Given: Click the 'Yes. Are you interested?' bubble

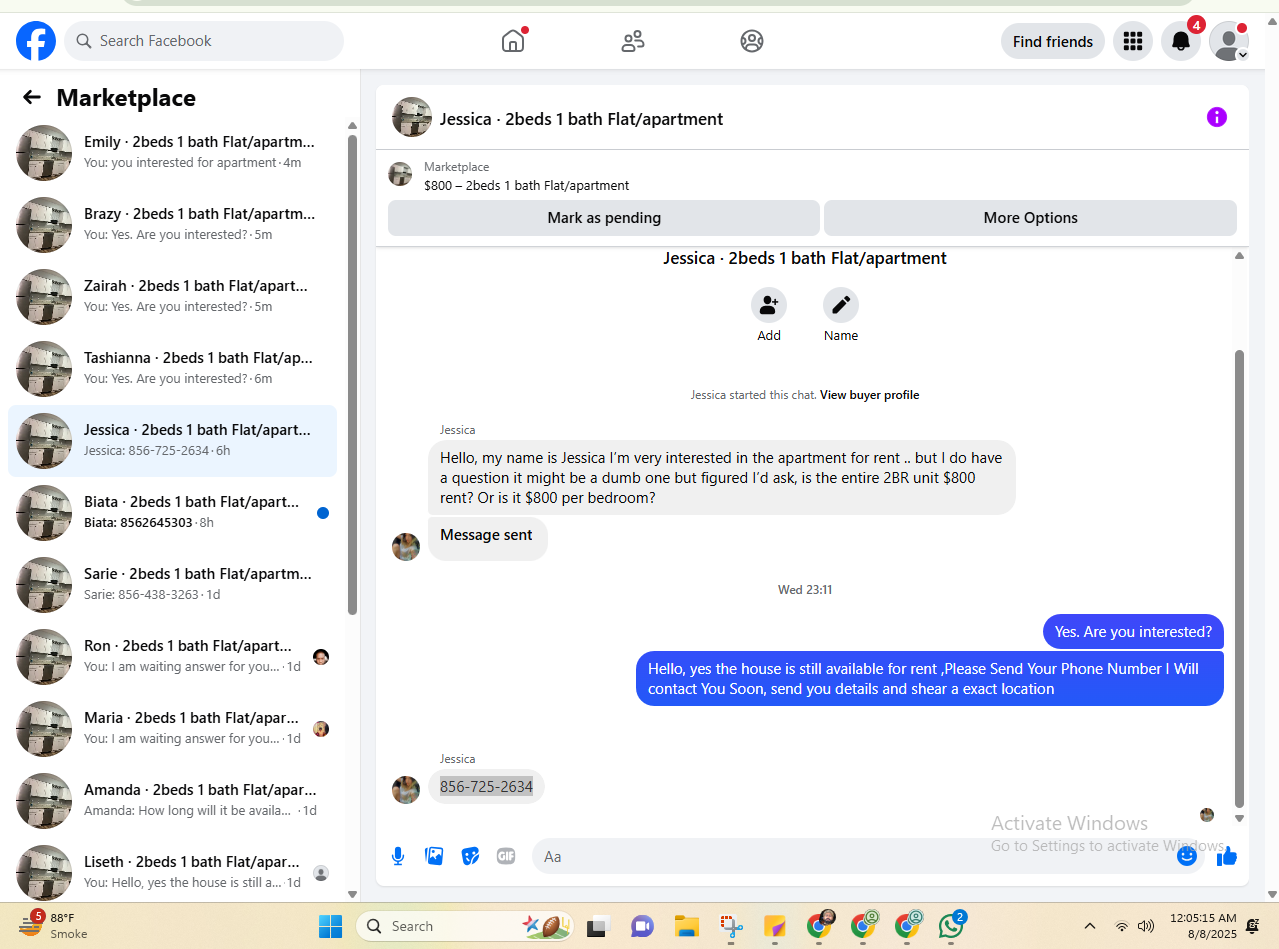Looking at the screenshot, I should 1133,632.
